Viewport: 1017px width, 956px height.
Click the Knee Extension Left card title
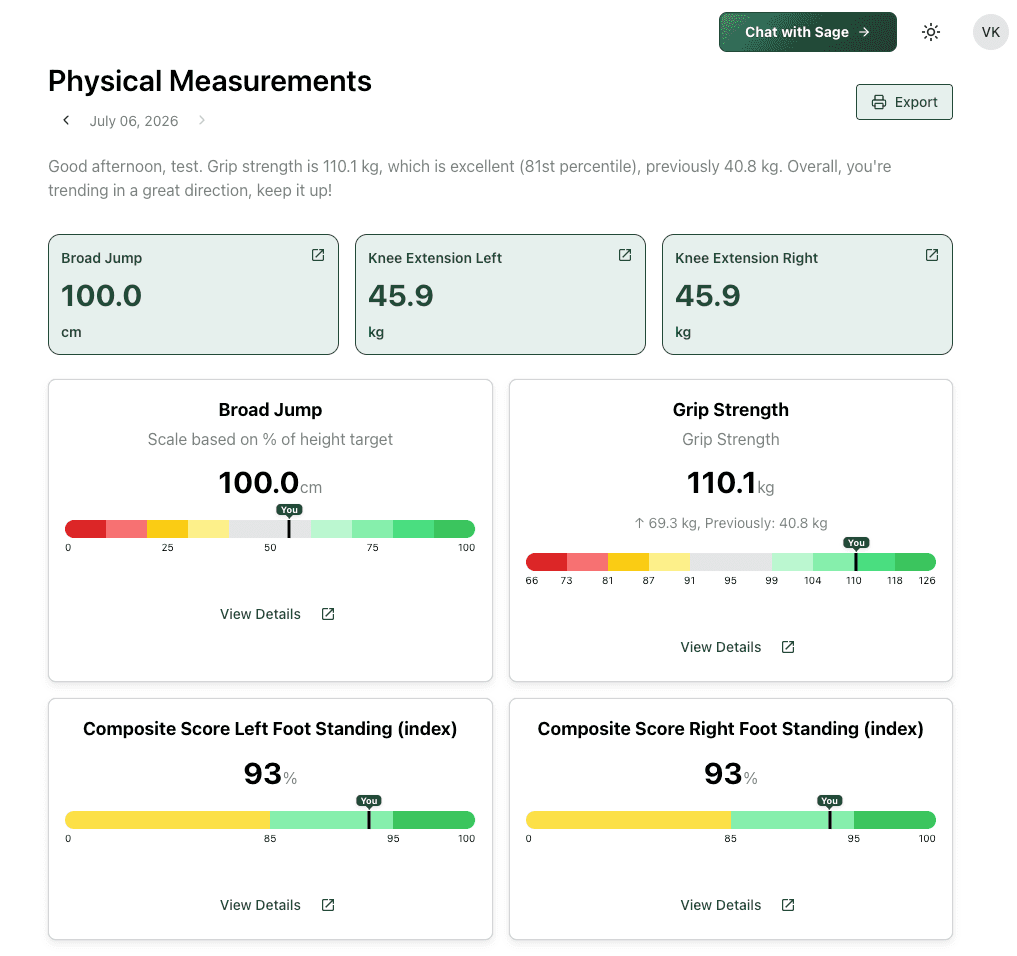435,258
